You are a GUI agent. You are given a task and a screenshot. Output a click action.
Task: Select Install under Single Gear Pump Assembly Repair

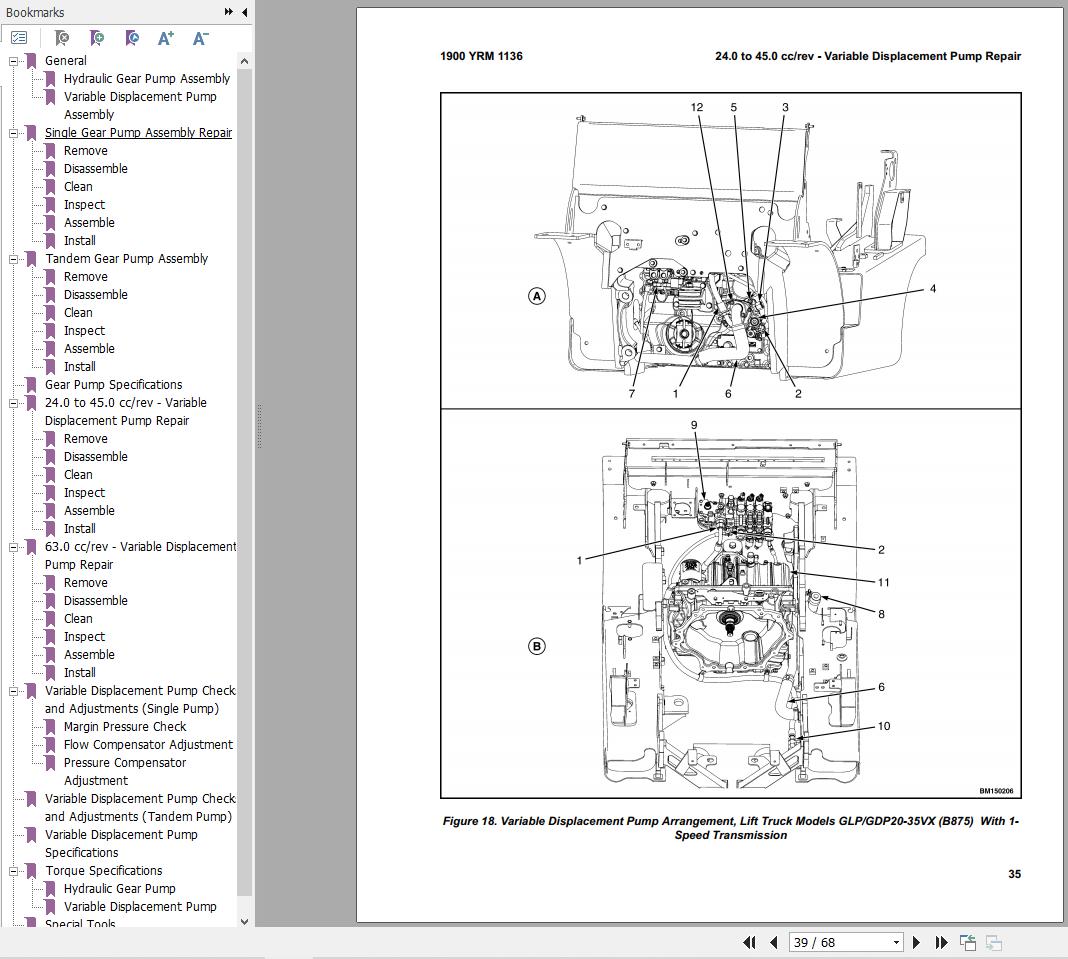pos(80,240)
